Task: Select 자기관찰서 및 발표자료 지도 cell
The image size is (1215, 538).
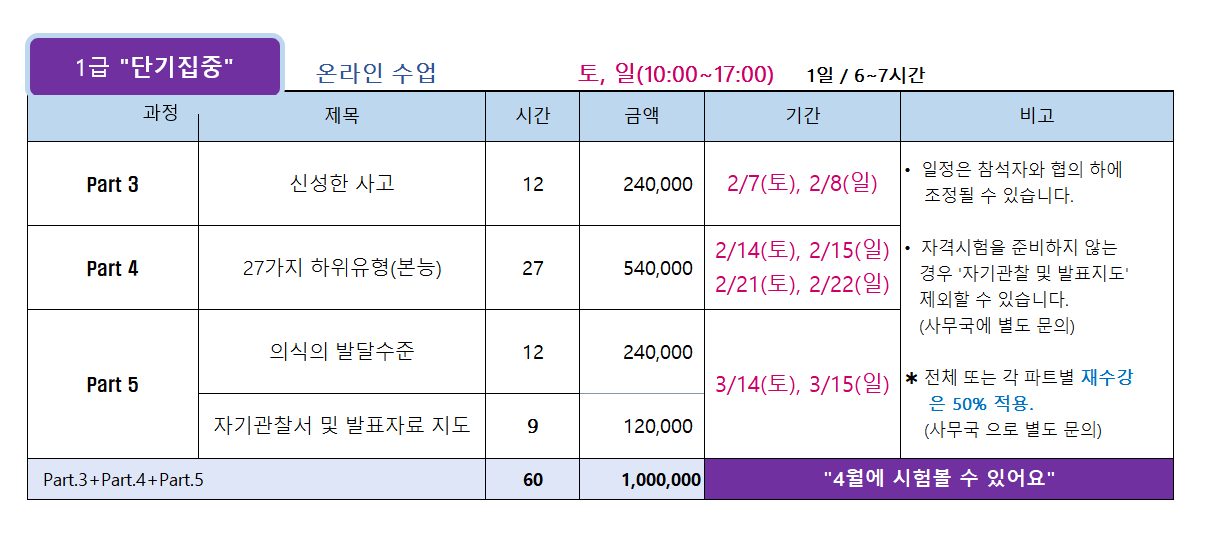Action: click(342, 425)
